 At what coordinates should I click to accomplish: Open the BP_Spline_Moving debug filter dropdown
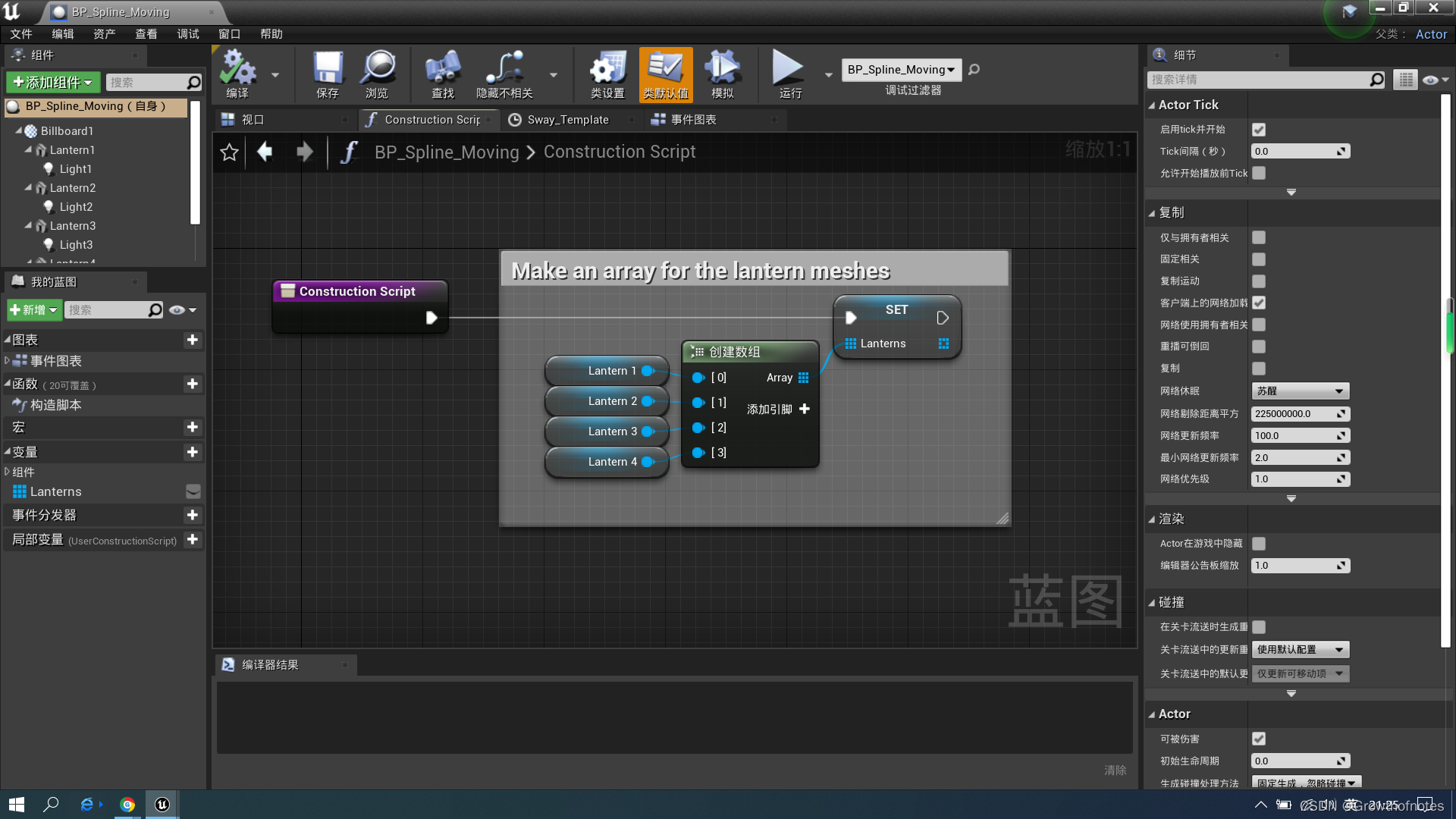(901, 70)
